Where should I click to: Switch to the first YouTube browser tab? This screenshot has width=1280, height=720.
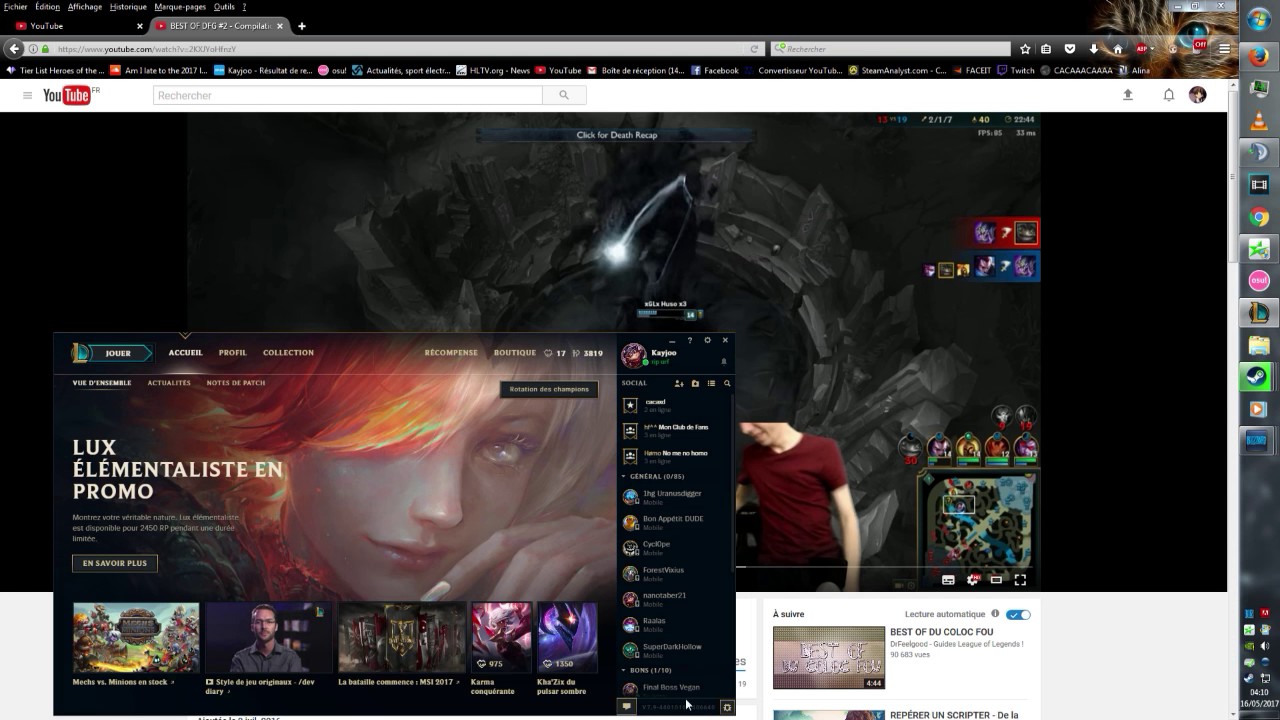tap(79, 26)
